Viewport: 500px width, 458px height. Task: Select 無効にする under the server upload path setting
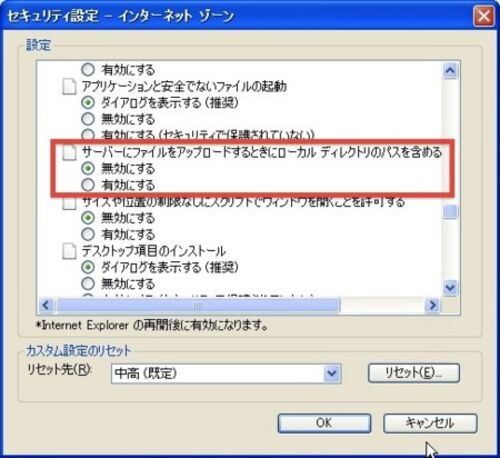click(x=88, y=168)
